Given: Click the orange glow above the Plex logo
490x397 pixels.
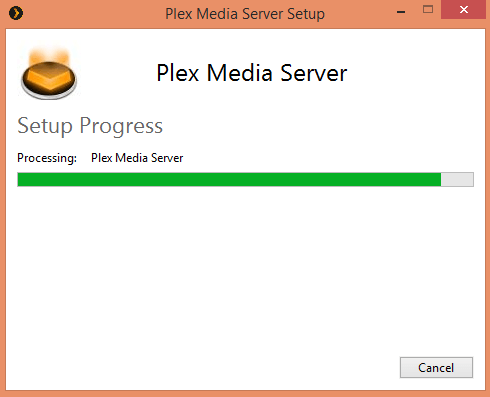Looking at the screenshot, I should 49,56.
